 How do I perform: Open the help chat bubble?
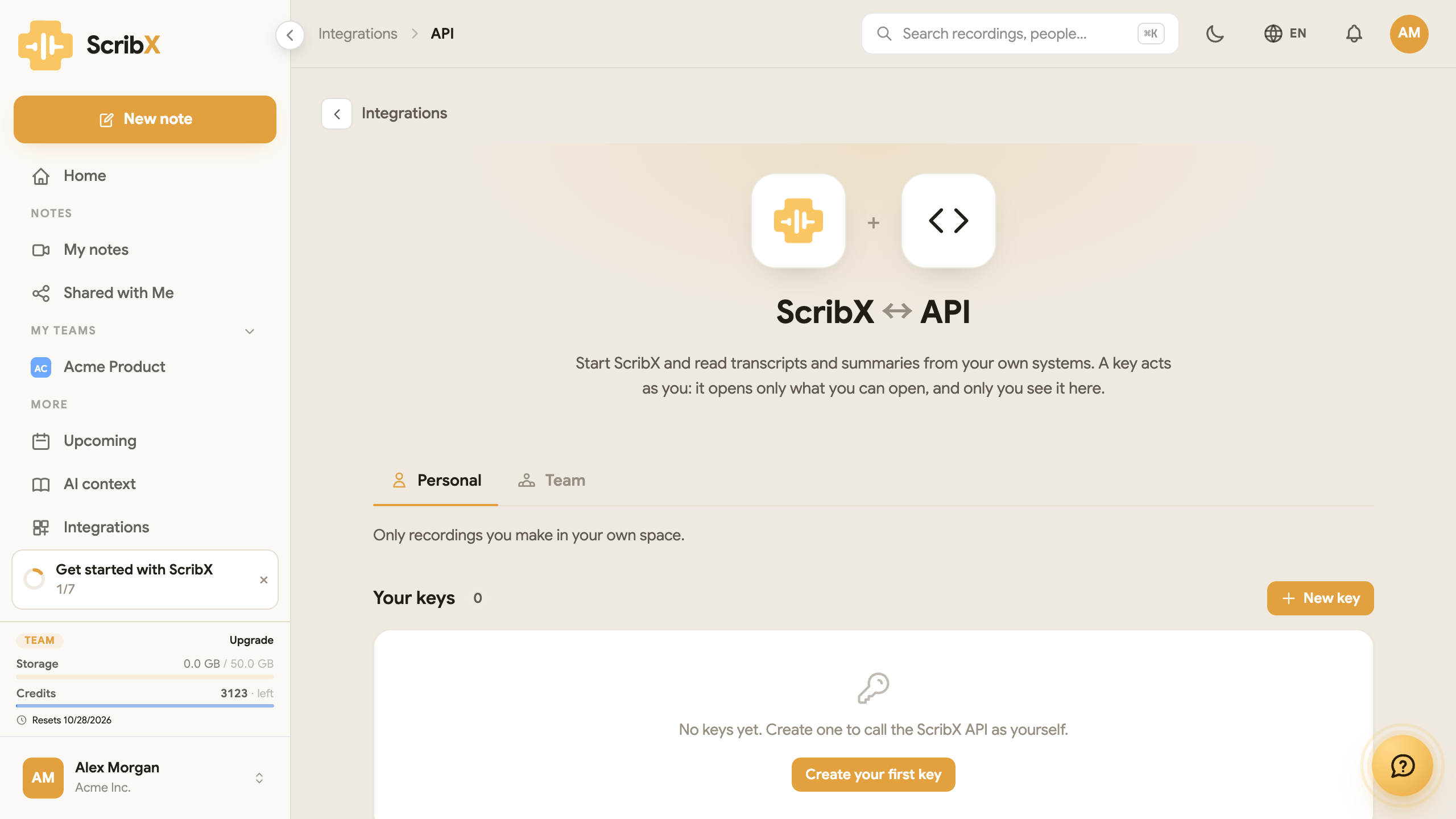[1402, 766]
